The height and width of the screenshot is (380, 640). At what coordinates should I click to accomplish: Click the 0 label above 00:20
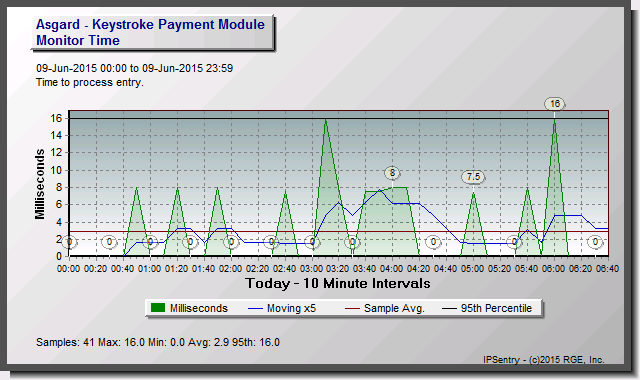109,242
